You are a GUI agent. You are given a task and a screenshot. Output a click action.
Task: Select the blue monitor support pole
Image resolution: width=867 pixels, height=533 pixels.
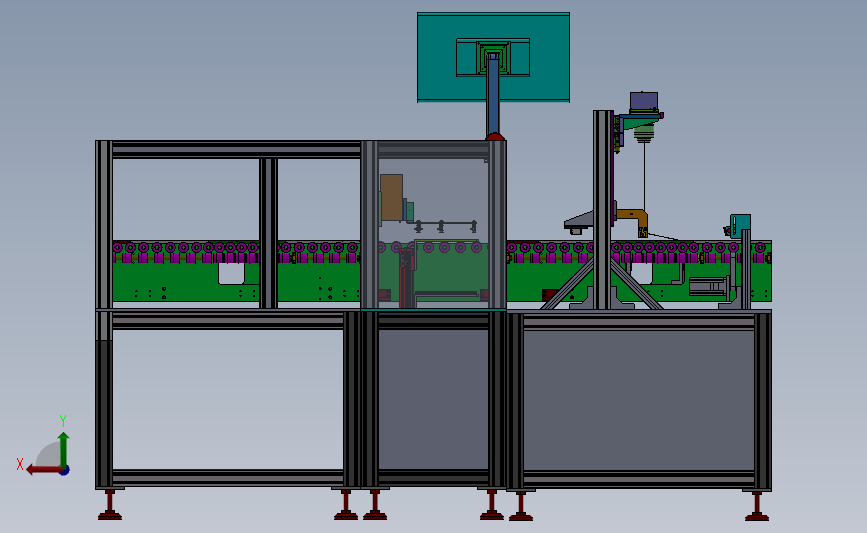coord(493,95)
